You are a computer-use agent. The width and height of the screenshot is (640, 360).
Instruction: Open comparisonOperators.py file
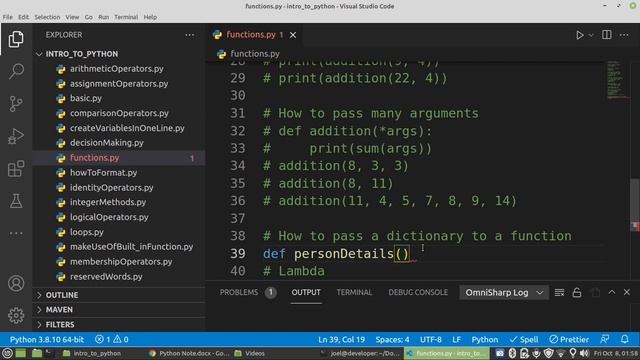[118, 113]
